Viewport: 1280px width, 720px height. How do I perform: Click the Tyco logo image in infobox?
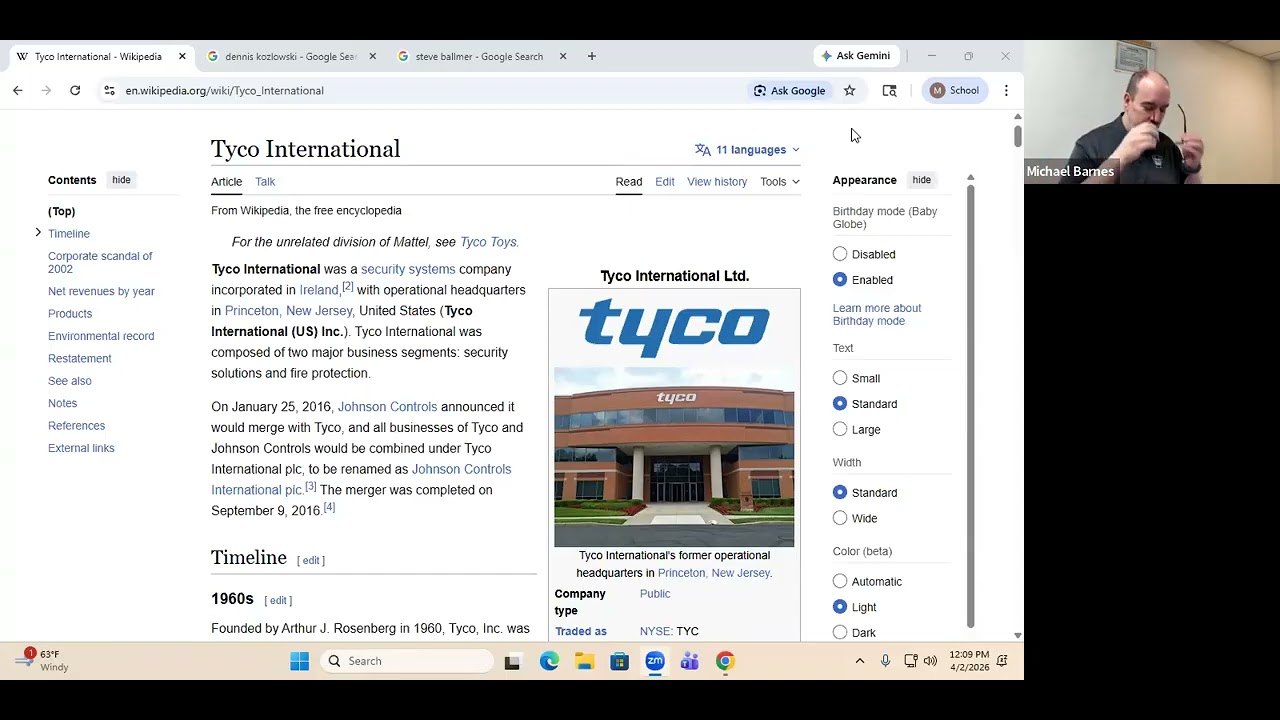point(674,327)
